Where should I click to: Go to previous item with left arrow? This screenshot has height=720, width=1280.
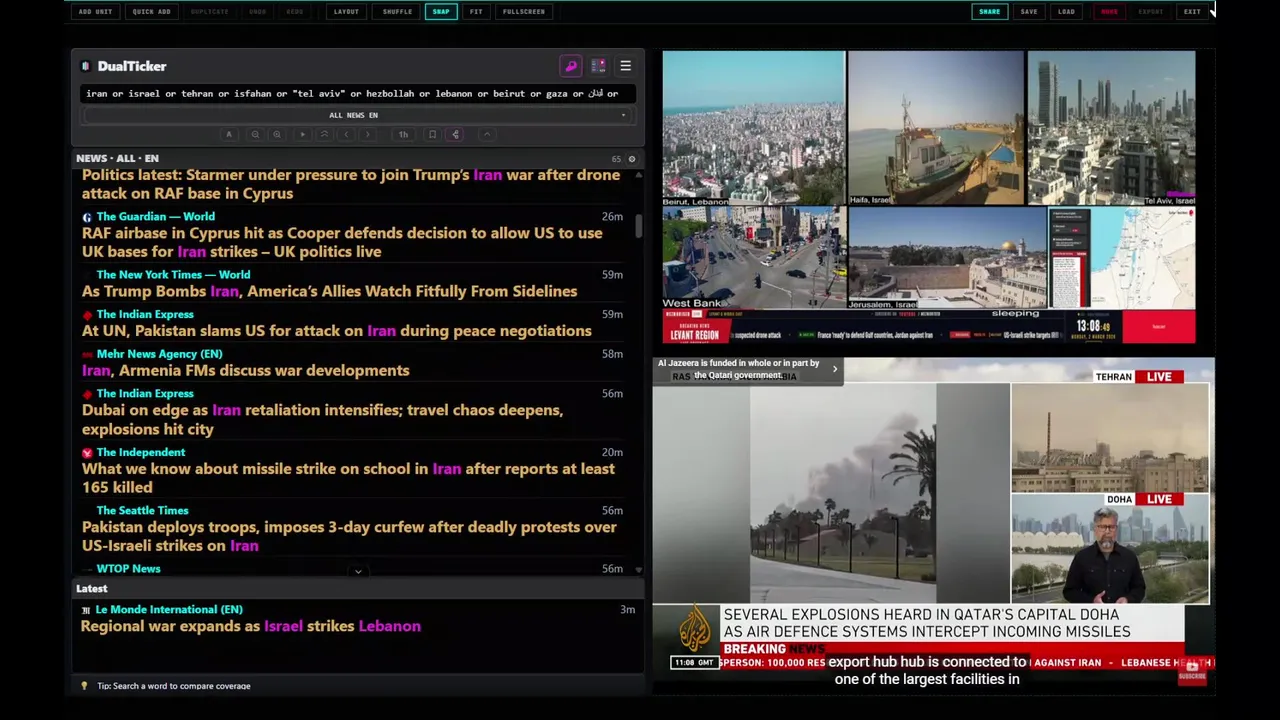tap(346, 134)
